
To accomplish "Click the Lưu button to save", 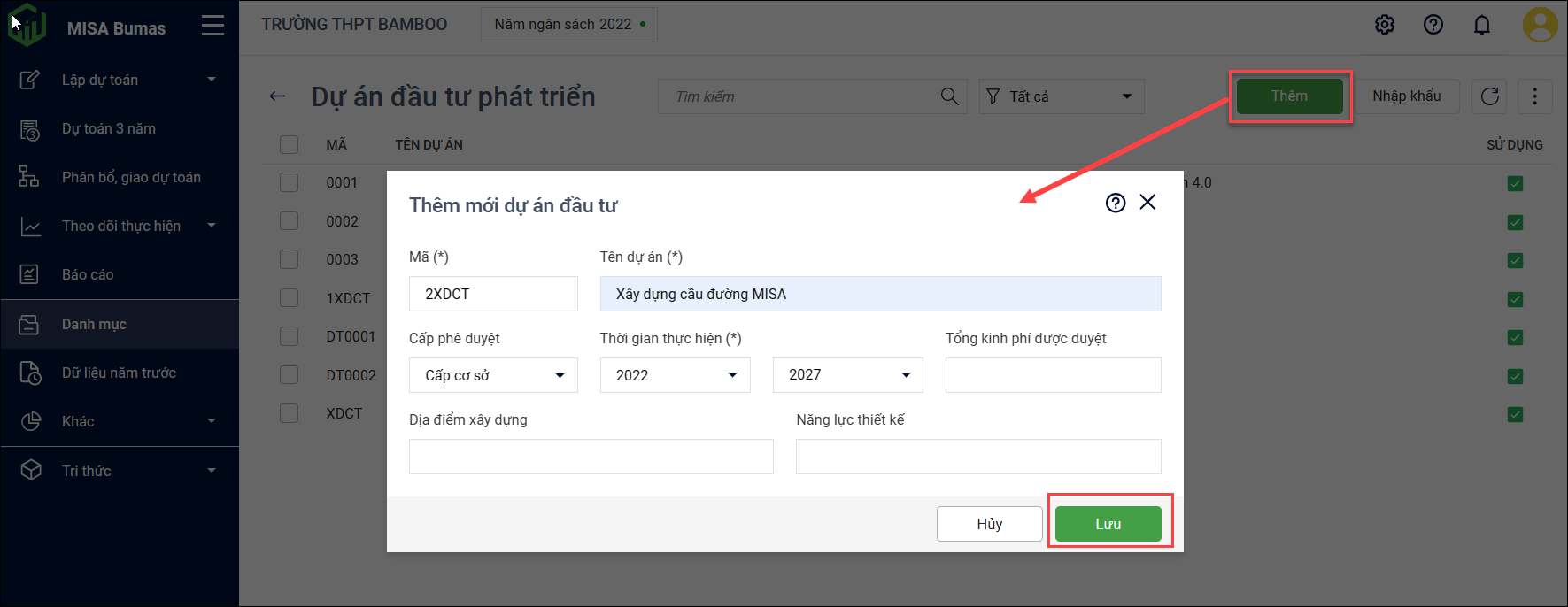I will point(1108,524).
